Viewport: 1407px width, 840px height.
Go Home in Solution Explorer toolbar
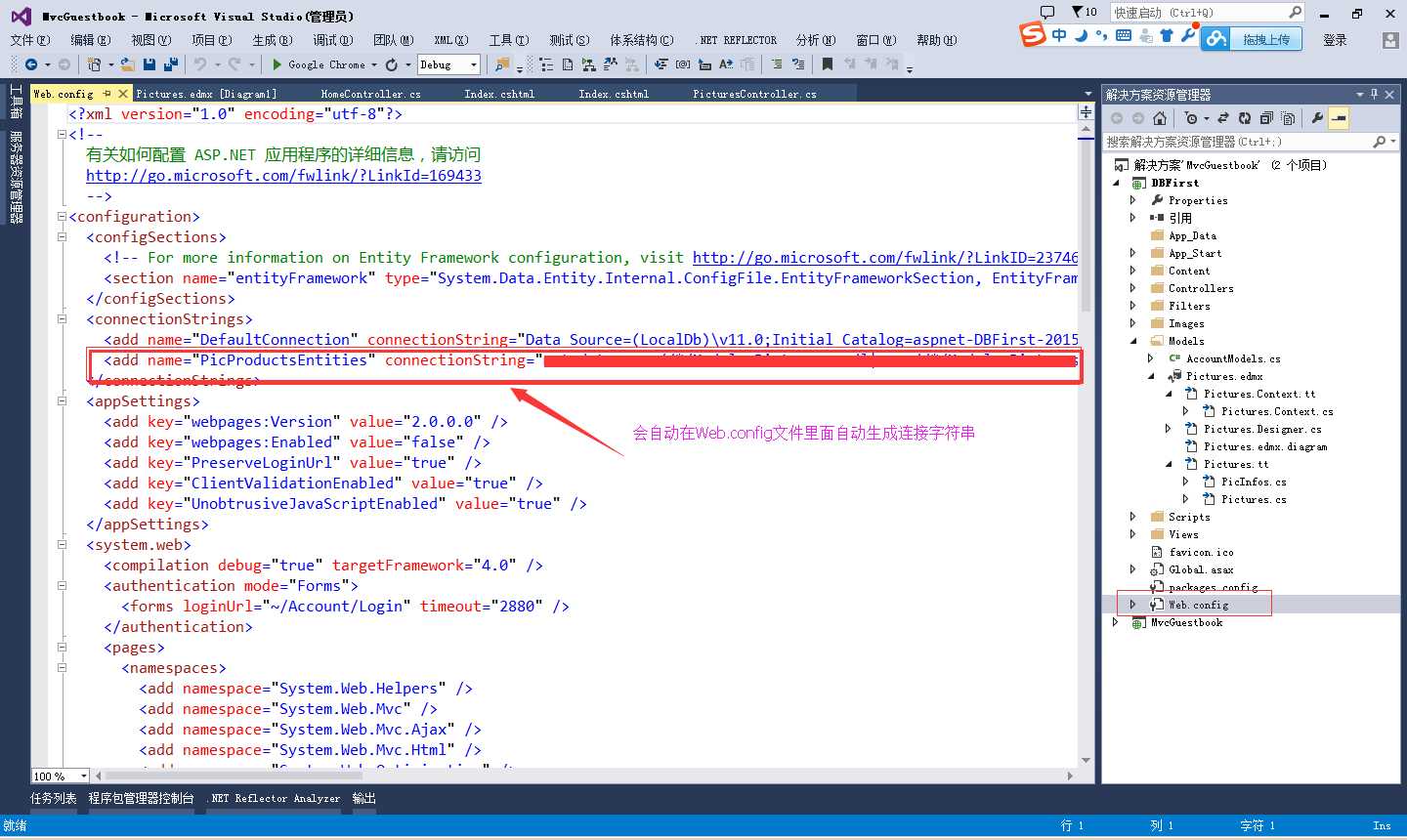tap(1160, 118)
